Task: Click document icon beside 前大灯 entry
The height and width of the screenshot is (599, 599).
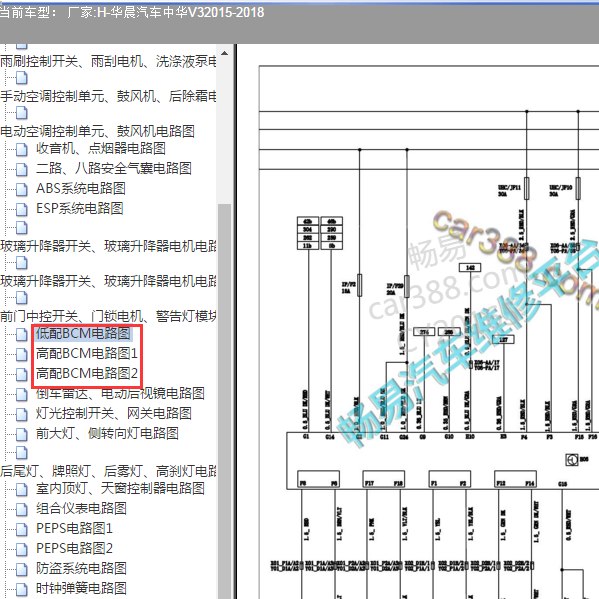Action: coord(22,434)
